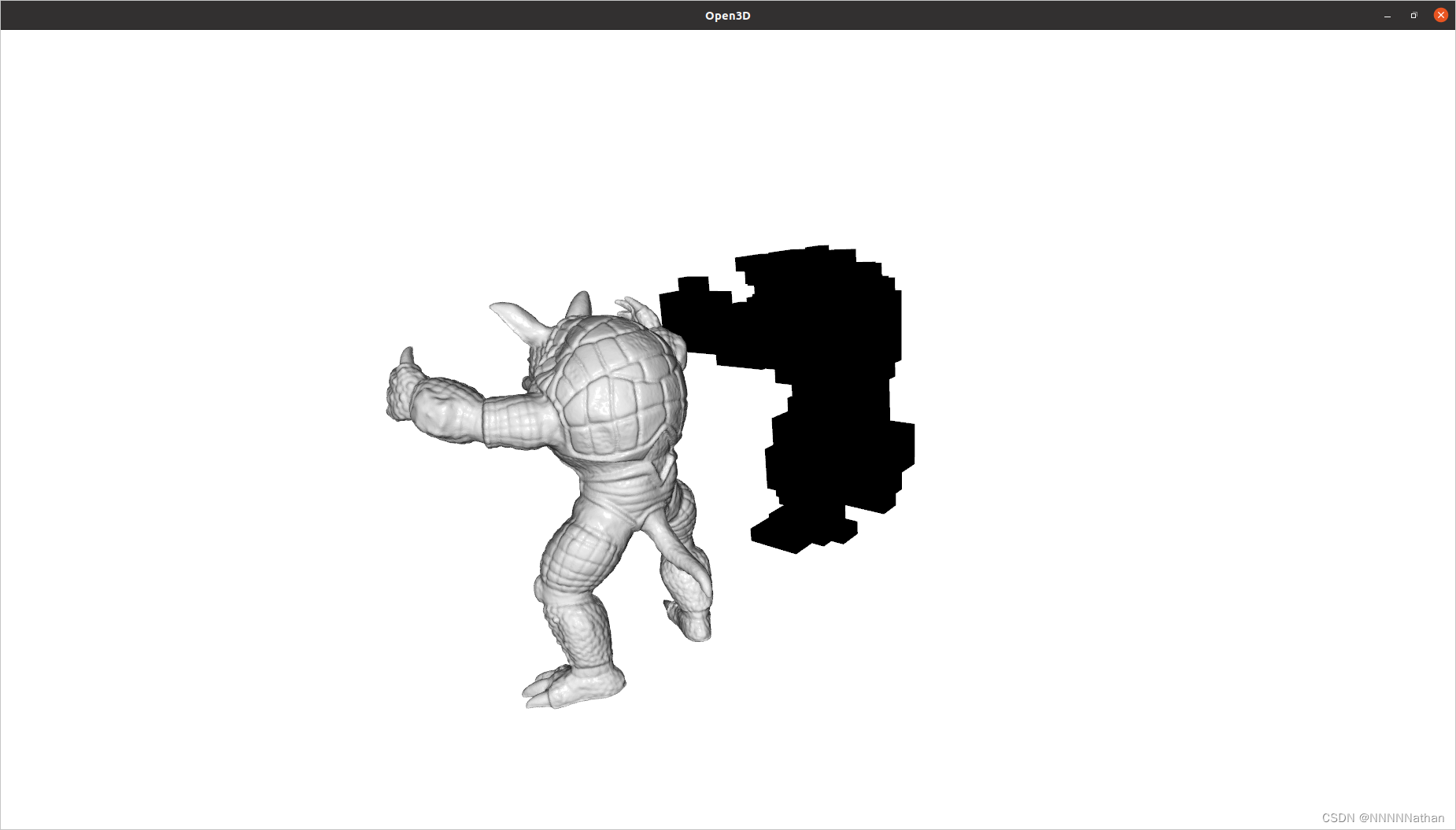The height and width of the screenshot is (830, 1456).
Task: Click the Open3D title bar text
Action: (727, 16)
